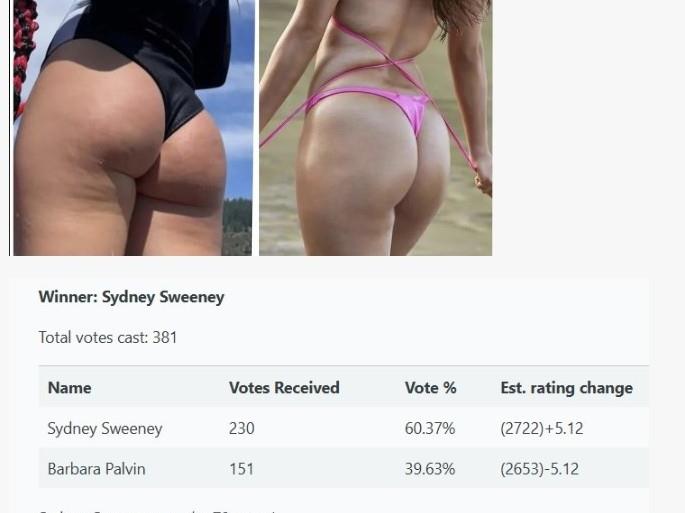This screenshot has width=685, height=513.
Task: Select the 60.37% vote percentage
Action: coord(430,428)
